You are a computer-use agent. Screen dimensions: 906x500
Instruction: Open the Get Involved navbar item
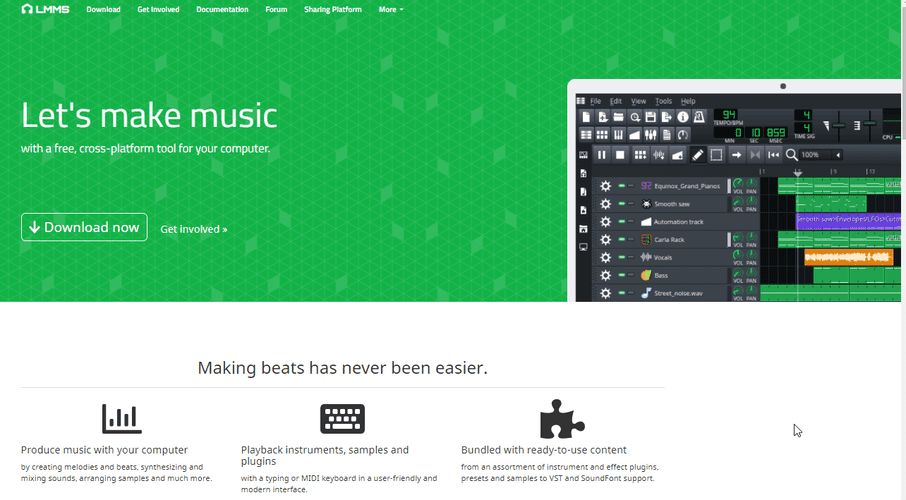[158, 9]
